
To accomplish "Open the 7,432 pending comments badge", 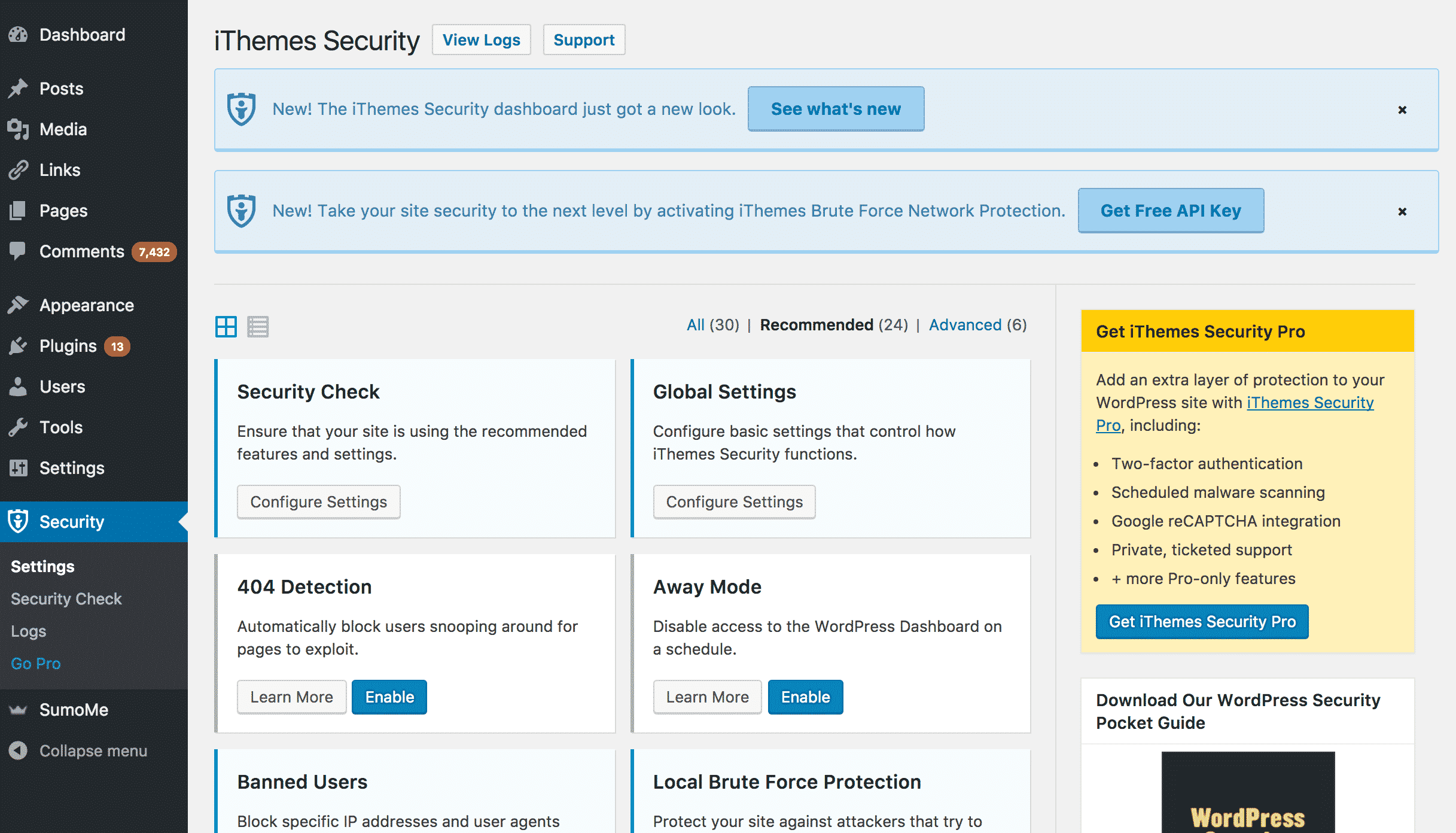I will tap(154, 252).
